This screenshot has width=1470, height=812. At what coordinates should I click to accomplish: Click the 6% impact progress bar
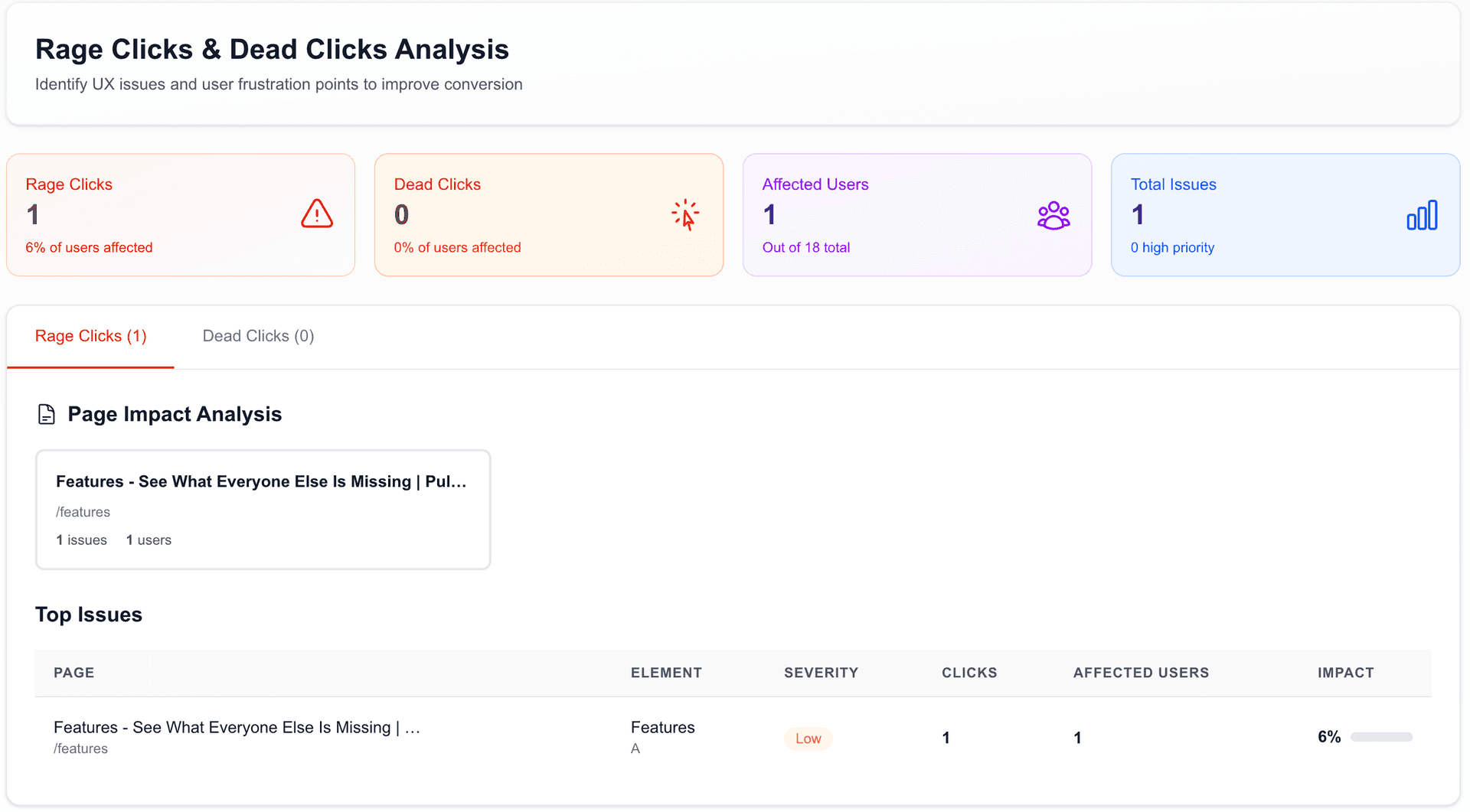click(x=1381, y=737)
